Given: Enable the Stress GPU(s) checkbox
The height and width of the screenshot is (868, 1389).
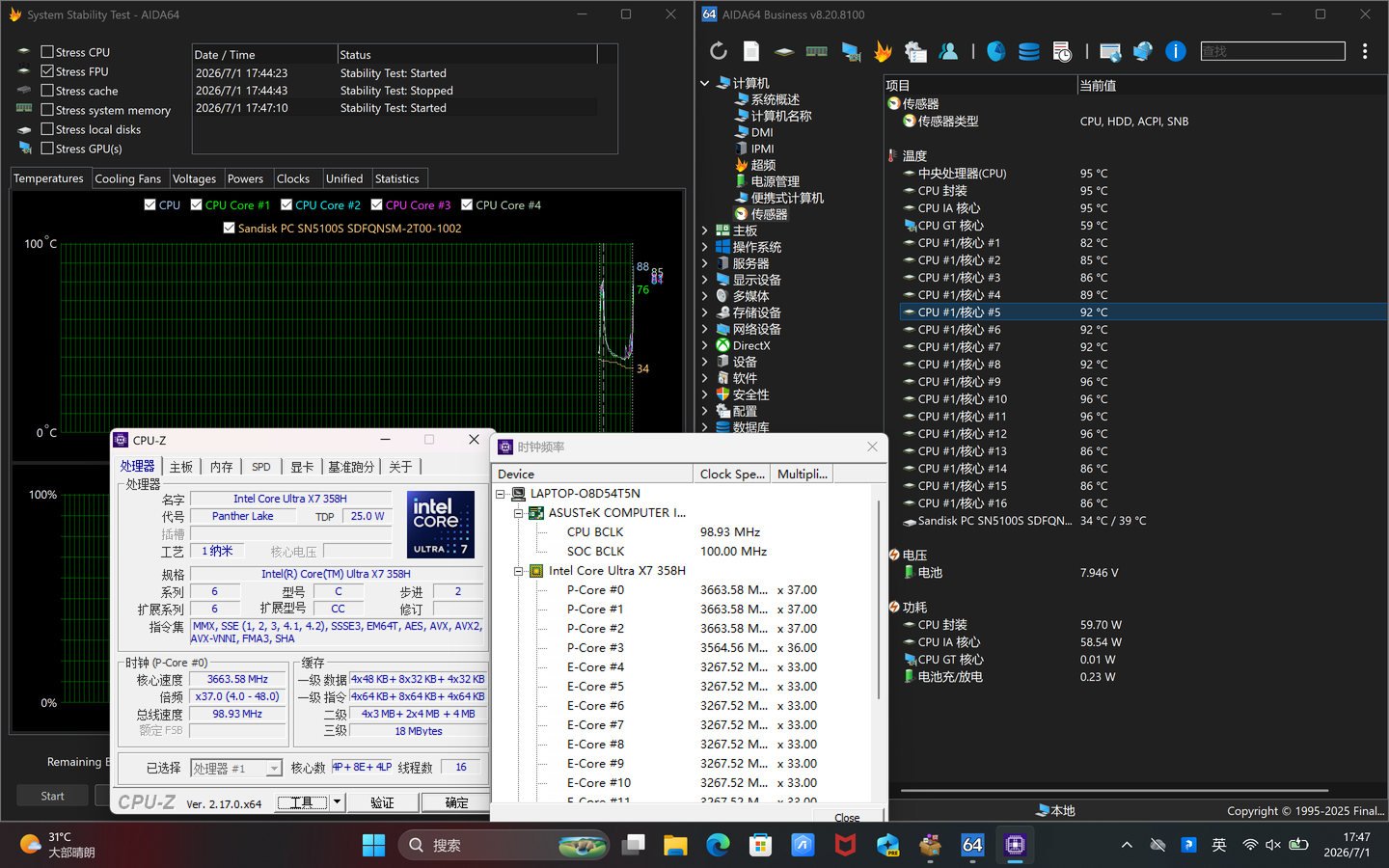Looking at the screenshot, I should pyautogui.click(x=47, y=149).
